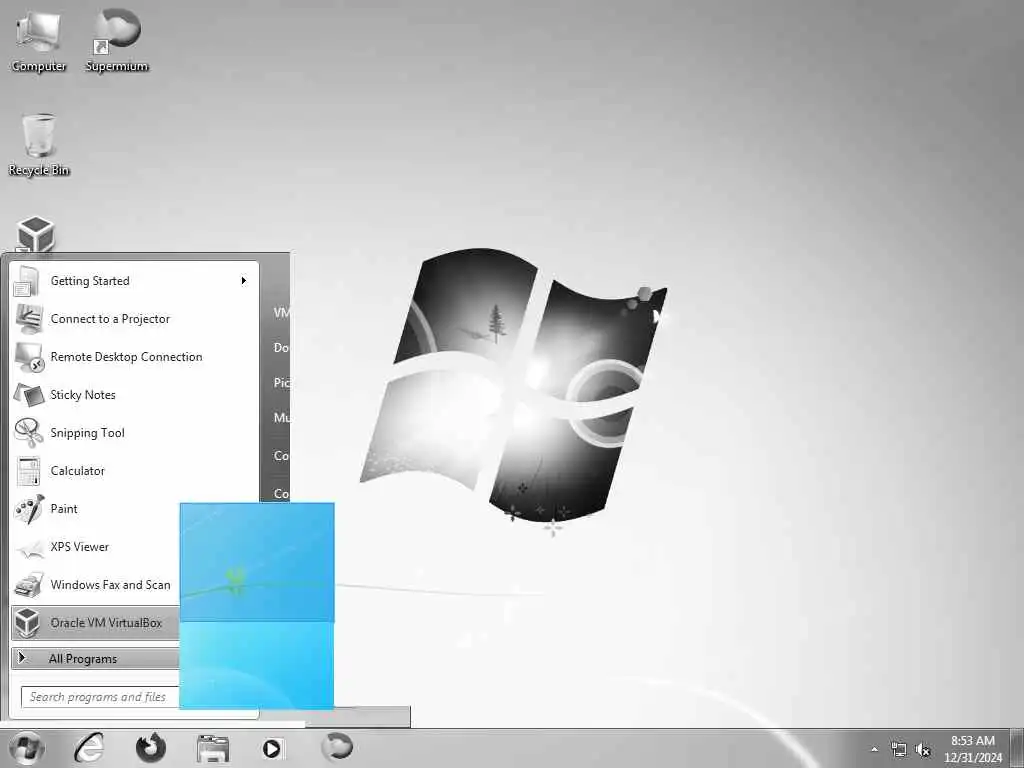Click the Connect to a Projector icon
1024x768 pixels.
pyautogui.click(x=28, y=319)
